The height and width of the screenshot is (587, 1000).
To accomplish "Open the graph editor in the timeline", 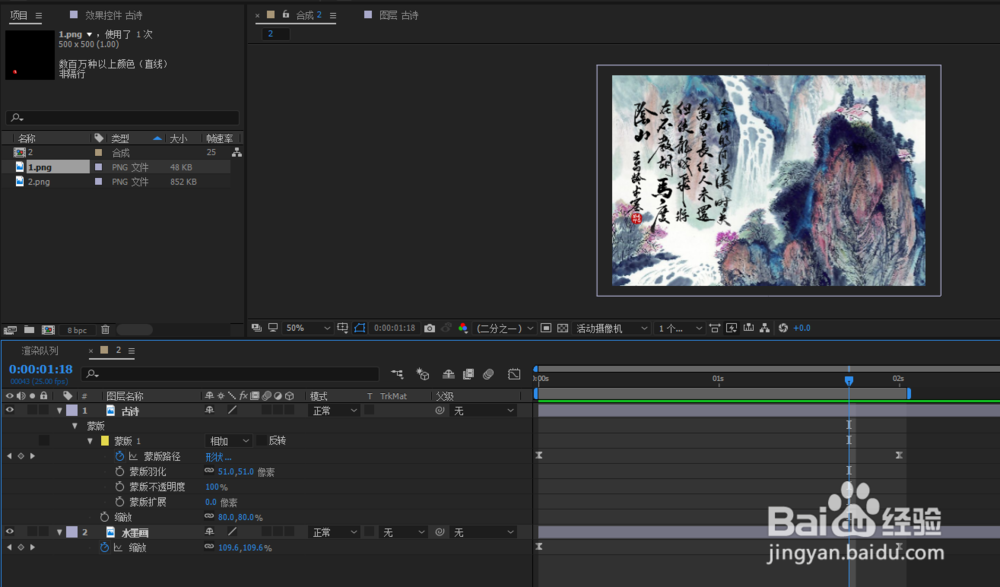I will pos(513,374).
